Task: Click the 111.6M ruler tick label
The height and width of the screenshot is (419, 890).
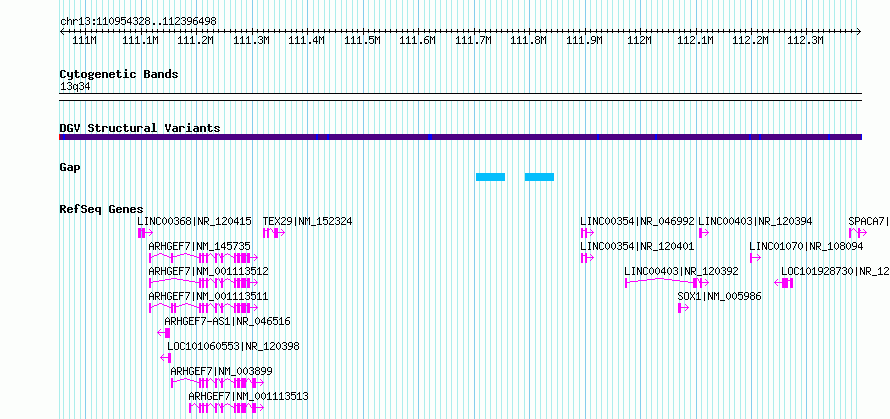Action: pos(418,40)
